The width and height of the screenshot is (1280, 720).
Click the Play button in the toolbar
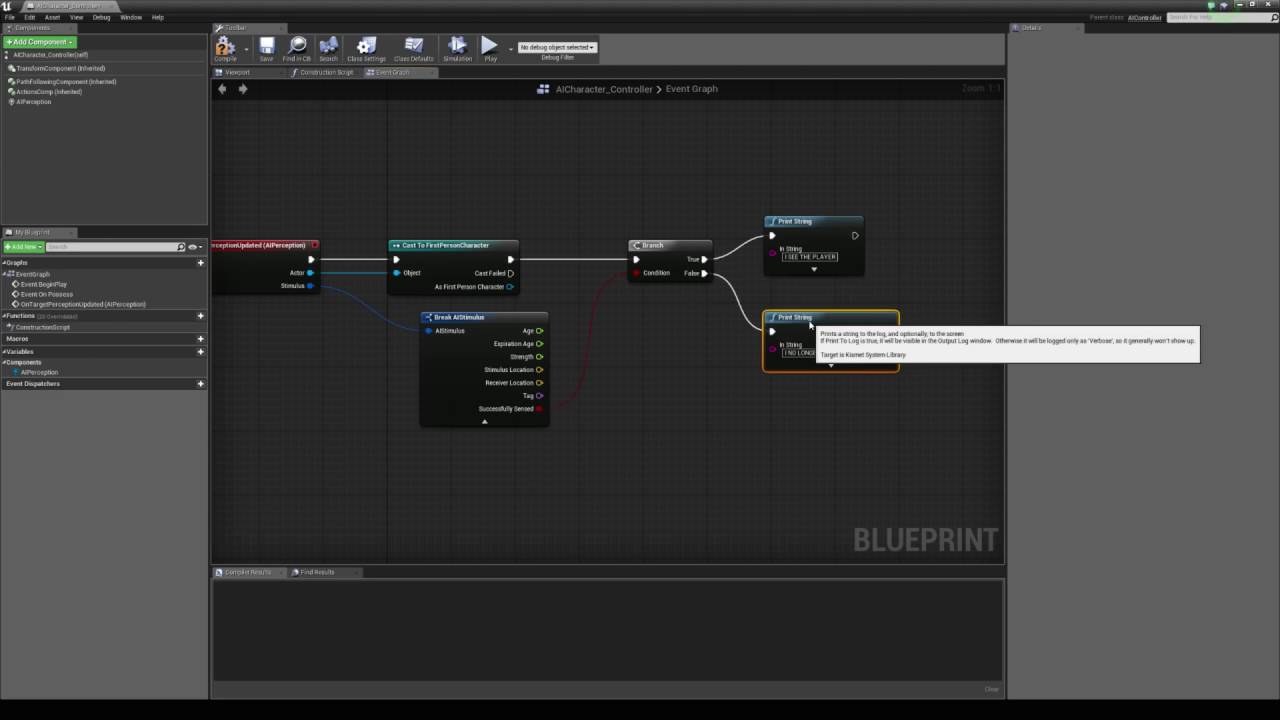coord(489,46)
